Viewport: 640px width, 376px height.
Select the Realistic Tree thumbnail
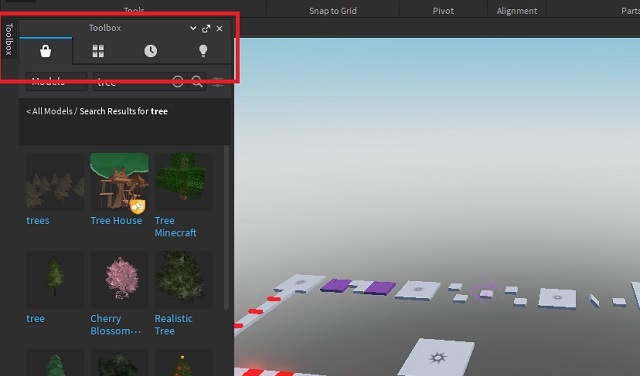coord(183,280)
